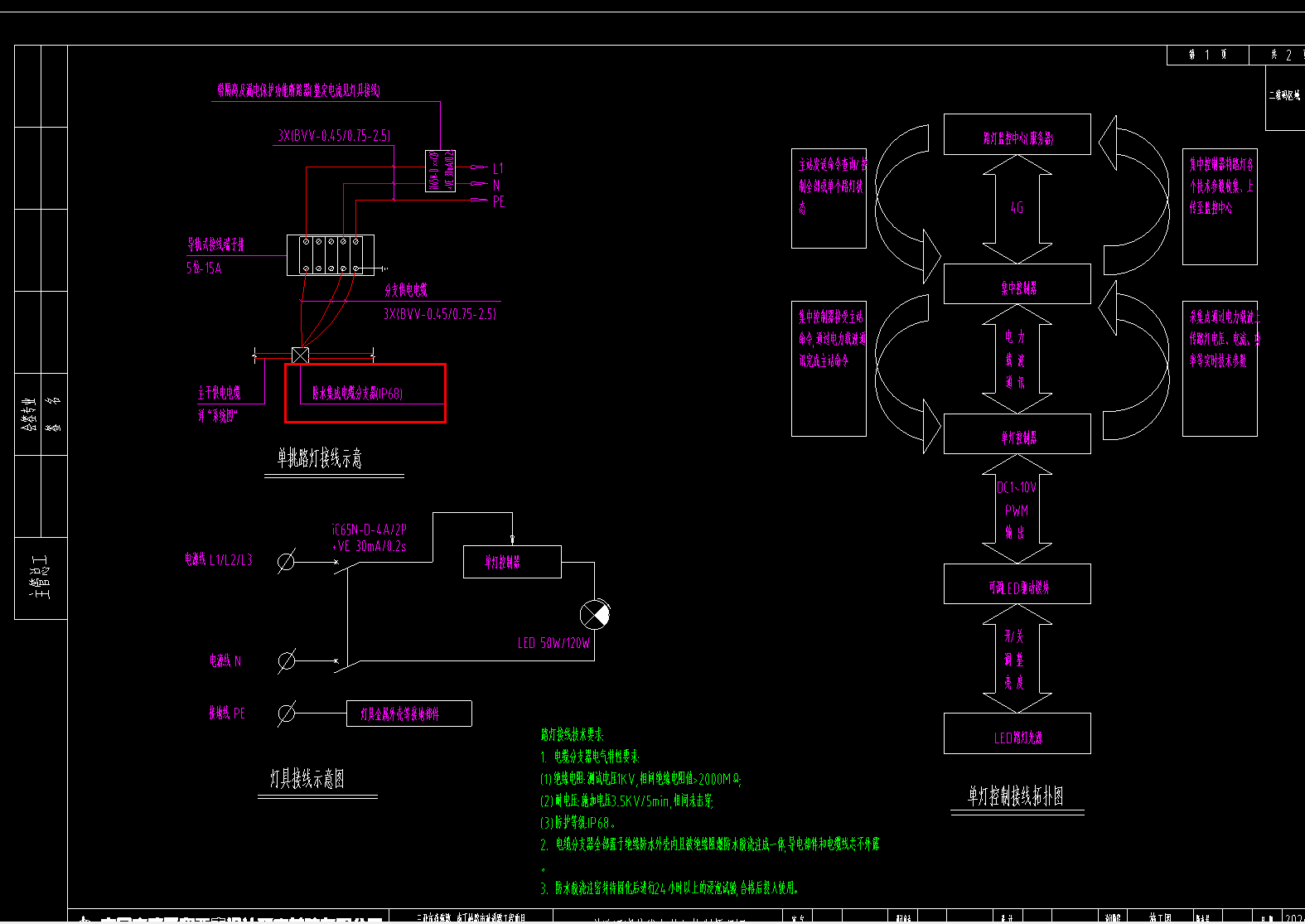1305x924 pixels.
Task: Select the '单挑路灯接线示意' title
Action: 320,457
